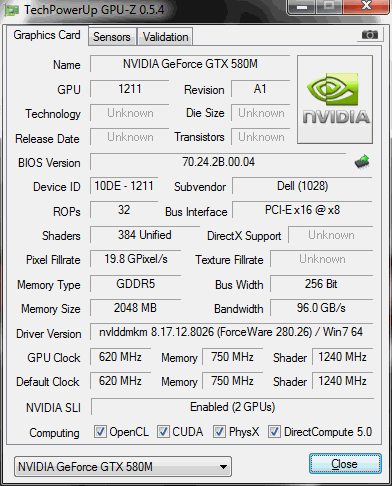Click the BIOS Version field
This screenshot has width=392, height=486.
218,162
